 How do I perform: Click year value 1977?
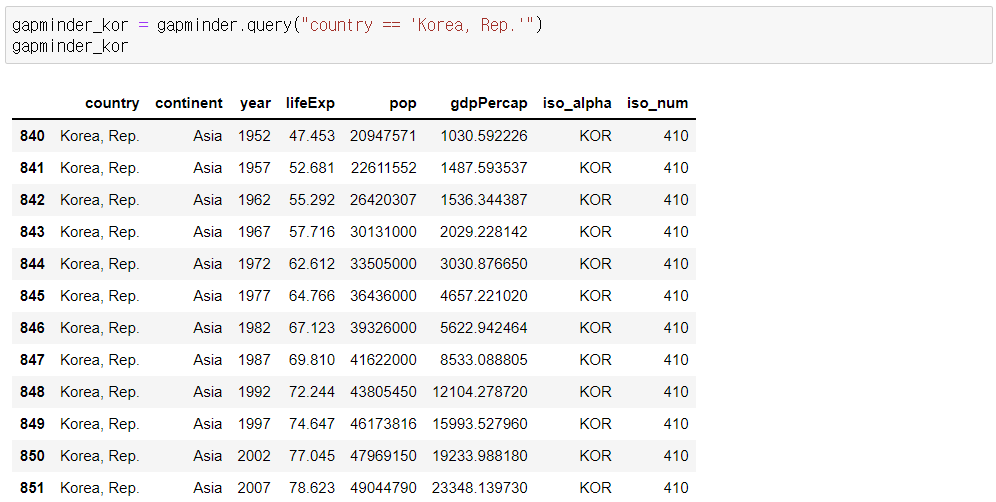[255, 295]
